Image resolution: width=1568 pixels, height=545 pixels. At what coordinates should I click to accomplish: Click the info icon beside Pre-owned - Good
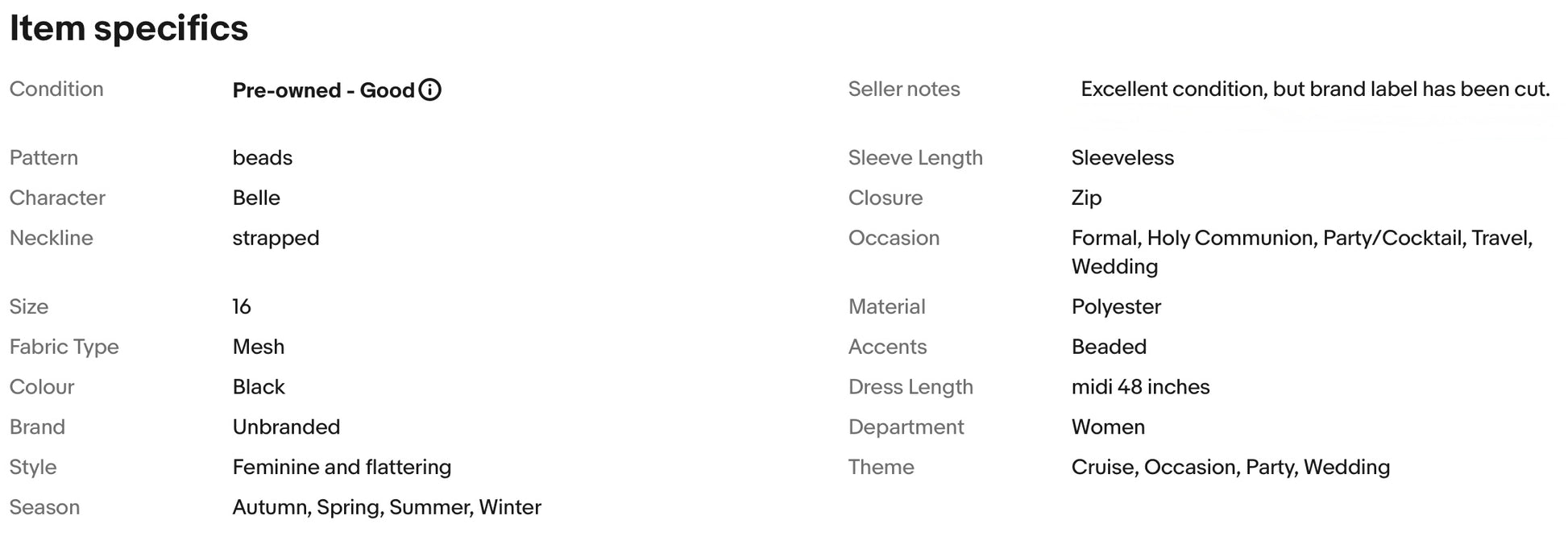point(430,89)
